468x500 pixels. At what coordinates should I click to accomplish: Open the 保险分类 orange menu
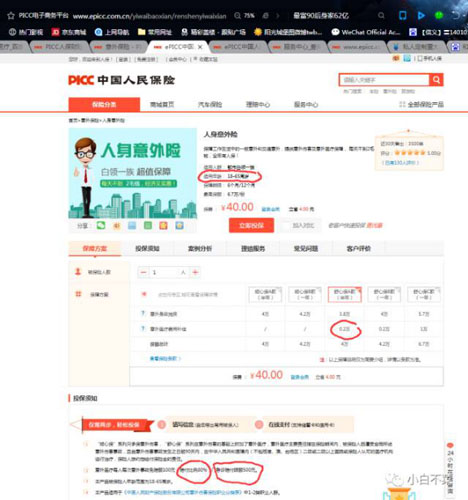coord(104,104)
